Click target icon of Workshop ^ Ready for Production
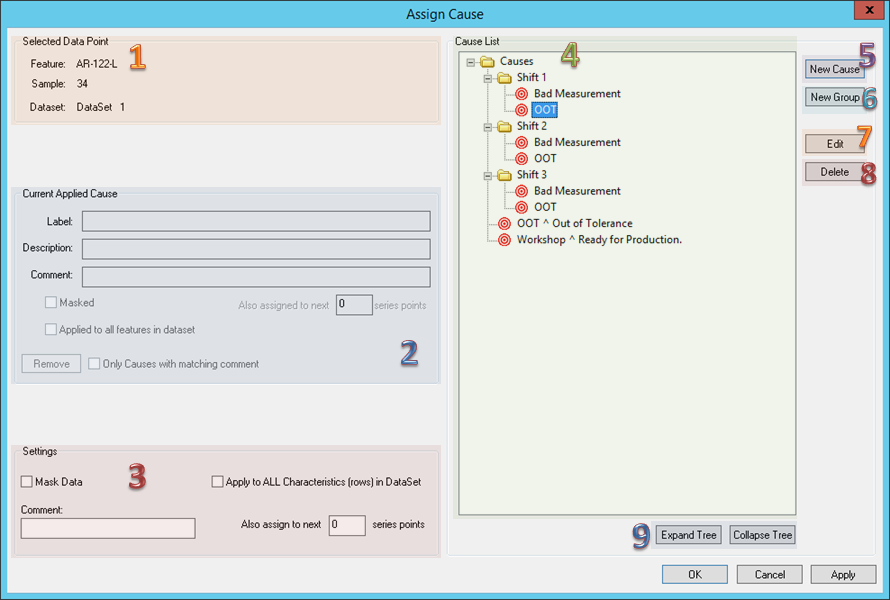 (504, 240)
